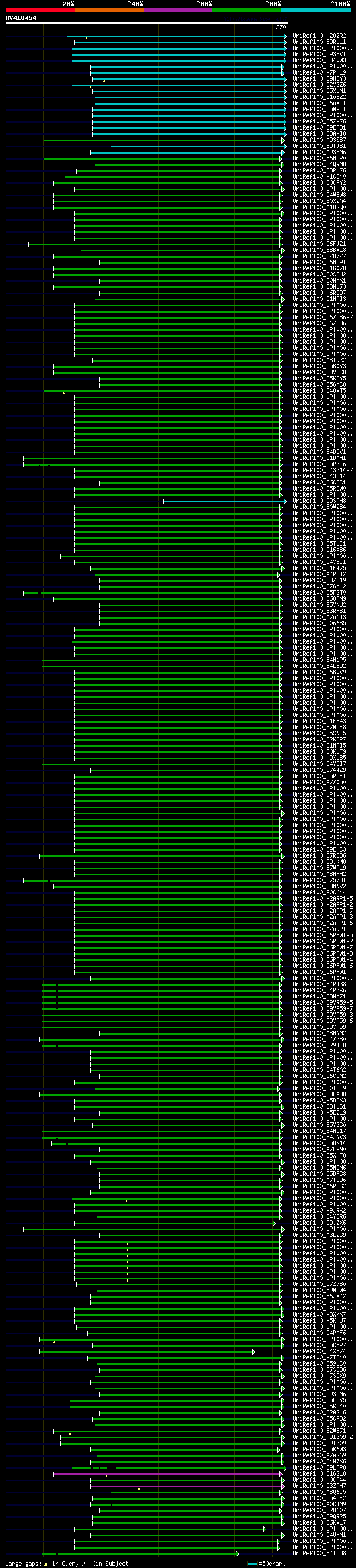
Task: Select the UniRef100_Q9SRH8 label
Action: [x=319, y=501]
